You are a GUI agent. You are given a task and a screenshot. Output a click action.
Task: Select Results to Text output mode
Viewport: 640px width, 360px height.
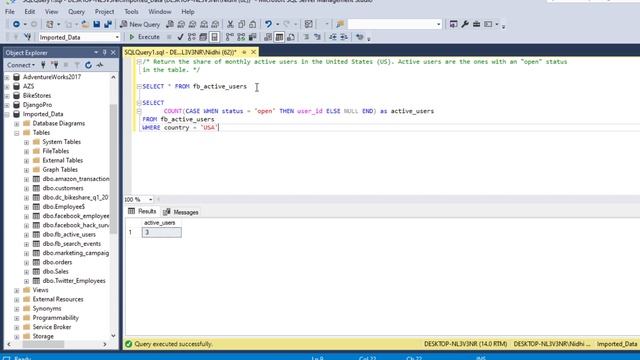[268, 37]
